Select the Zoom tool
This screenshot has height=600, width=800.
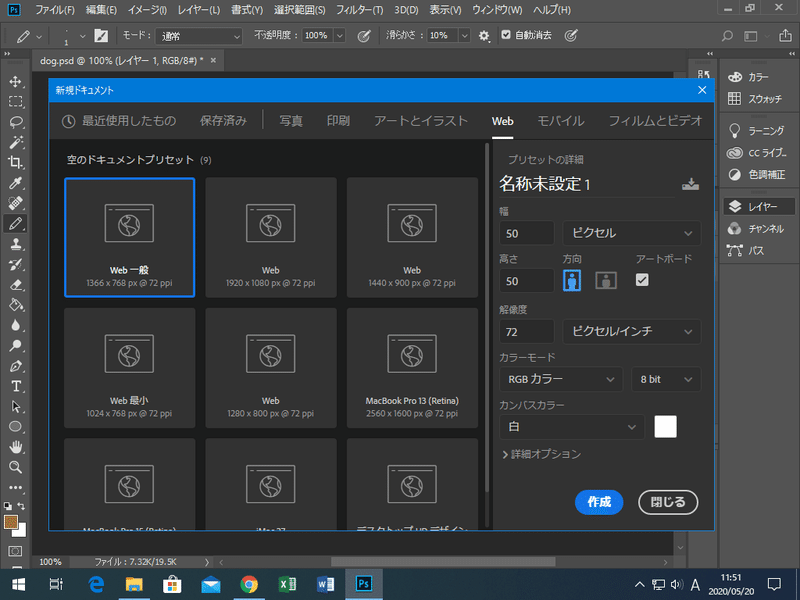point(15,467)
